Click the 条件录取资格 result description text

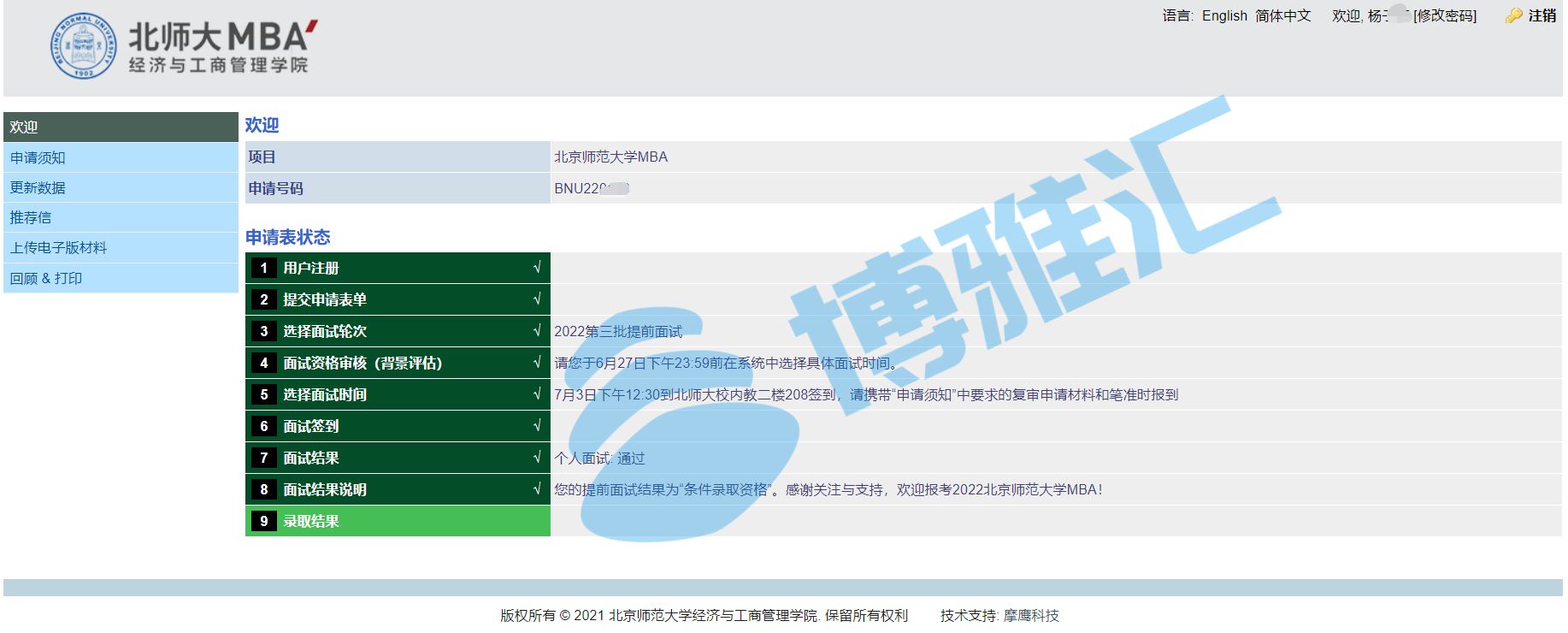click(x=828, y=490)
